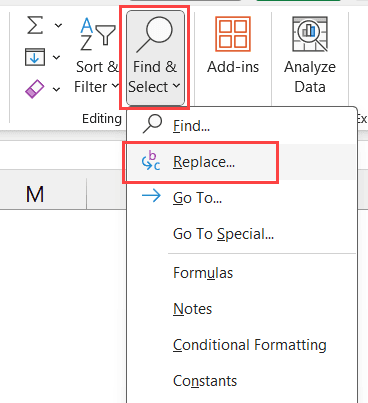This screenshot has height=403, width=368.
Task: Click the AutoSum sigma icon
Action: pos(35,25)
